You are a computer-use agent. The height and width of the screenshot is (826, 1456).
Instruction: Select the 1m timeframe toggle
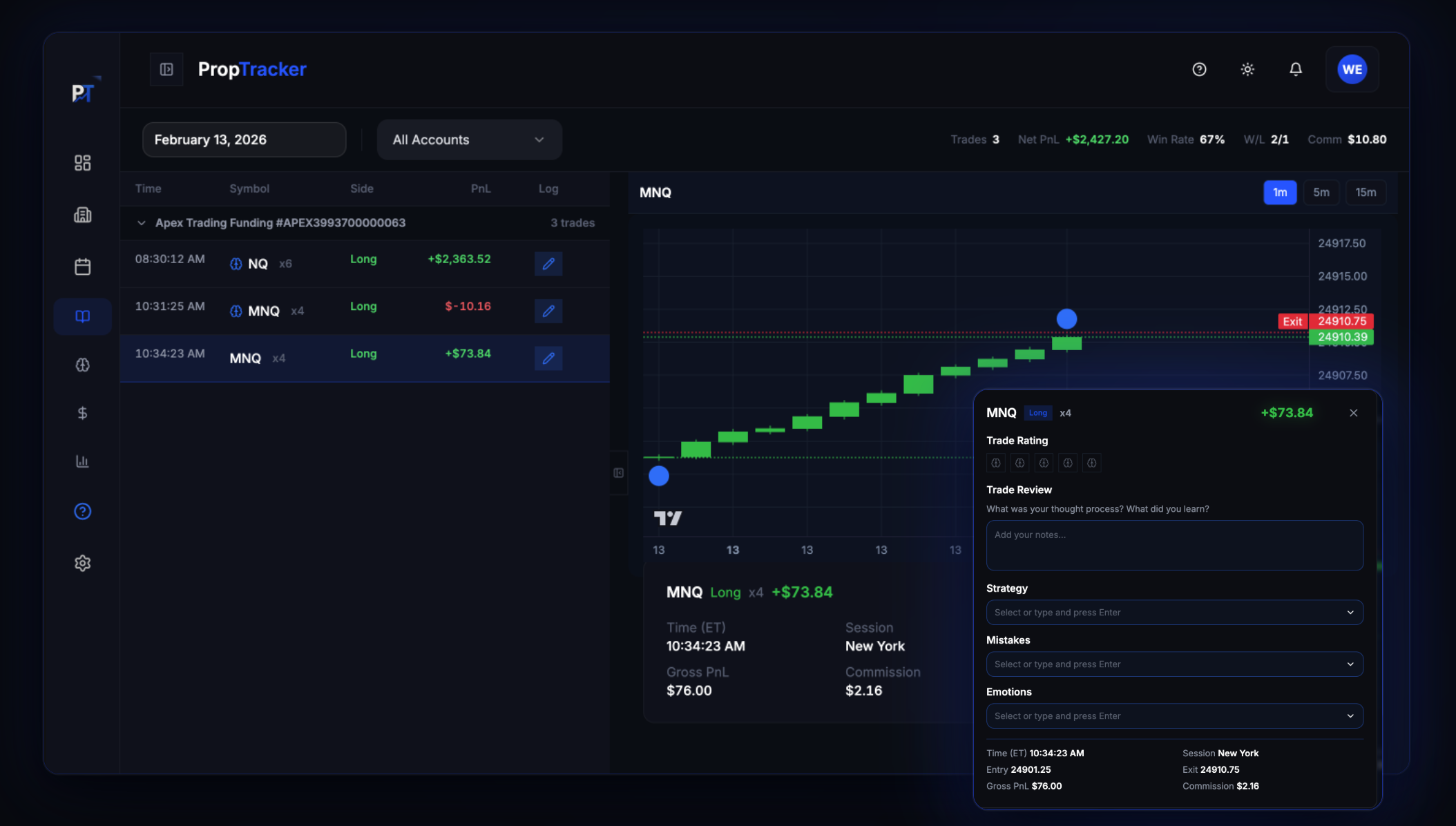(x=1280, y=192)
